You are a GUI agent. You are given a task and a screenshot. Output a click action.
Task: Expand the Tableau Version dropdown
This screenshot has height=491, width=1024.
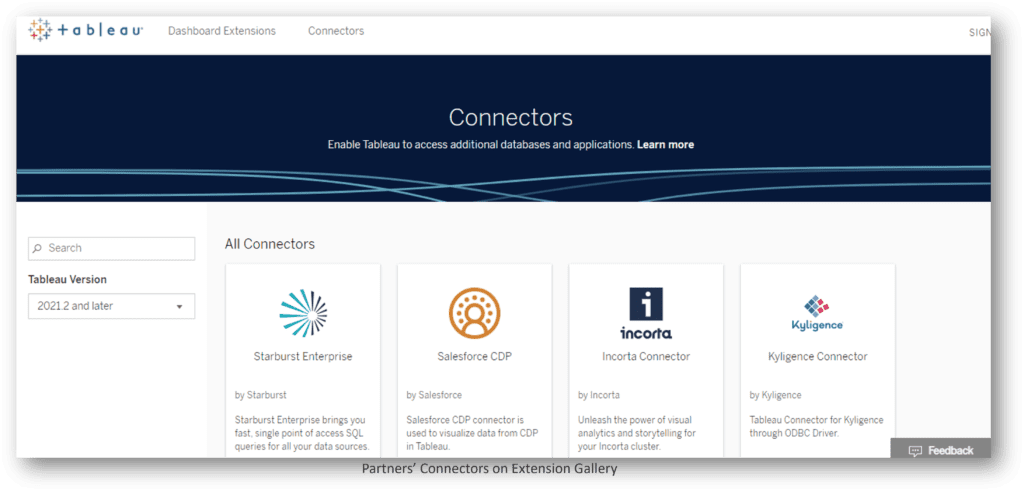click(x=112, y=306)
